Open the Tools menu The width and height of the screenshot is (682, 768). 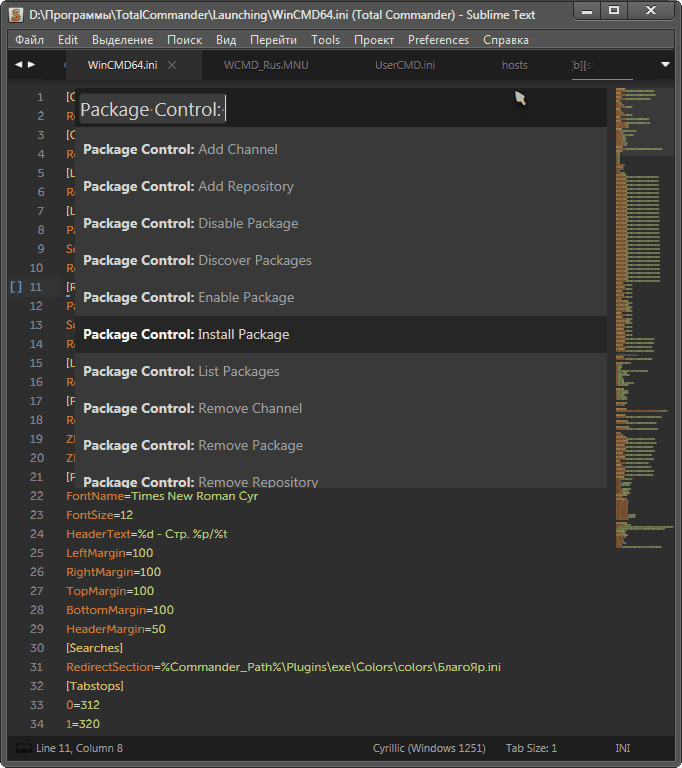(325, 40)
